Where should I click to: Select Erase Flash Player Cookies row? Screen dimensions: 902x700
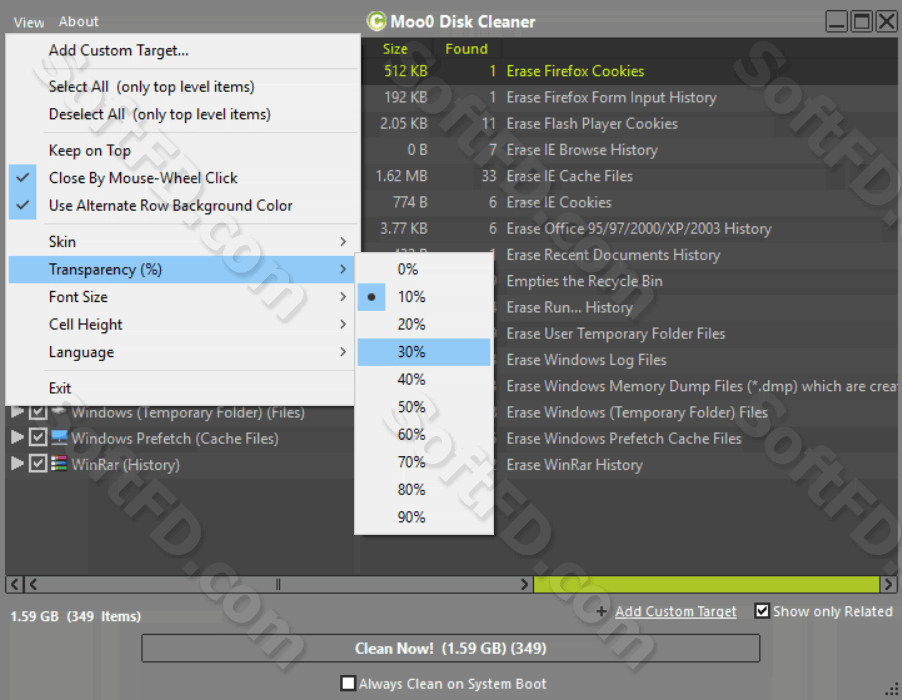(629, 124)
